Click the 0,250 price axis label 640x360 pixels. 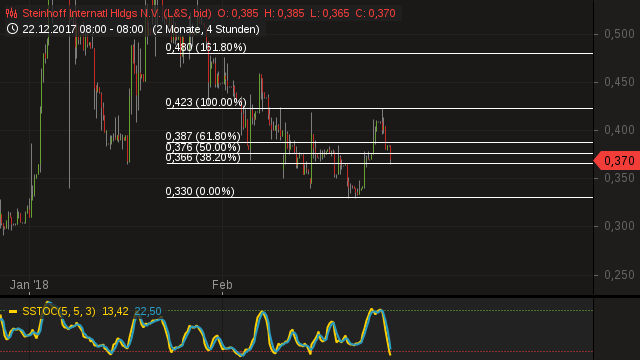[x=619, y=275]
